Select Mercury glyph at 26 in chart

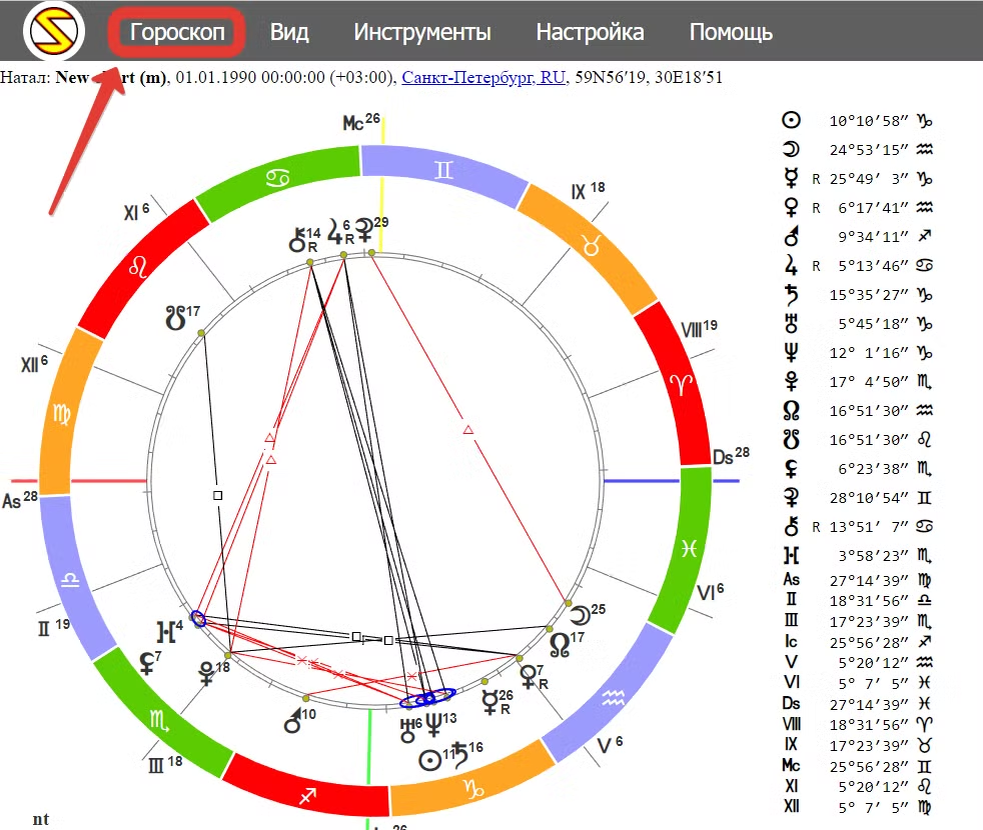click(x=490, y=703)
